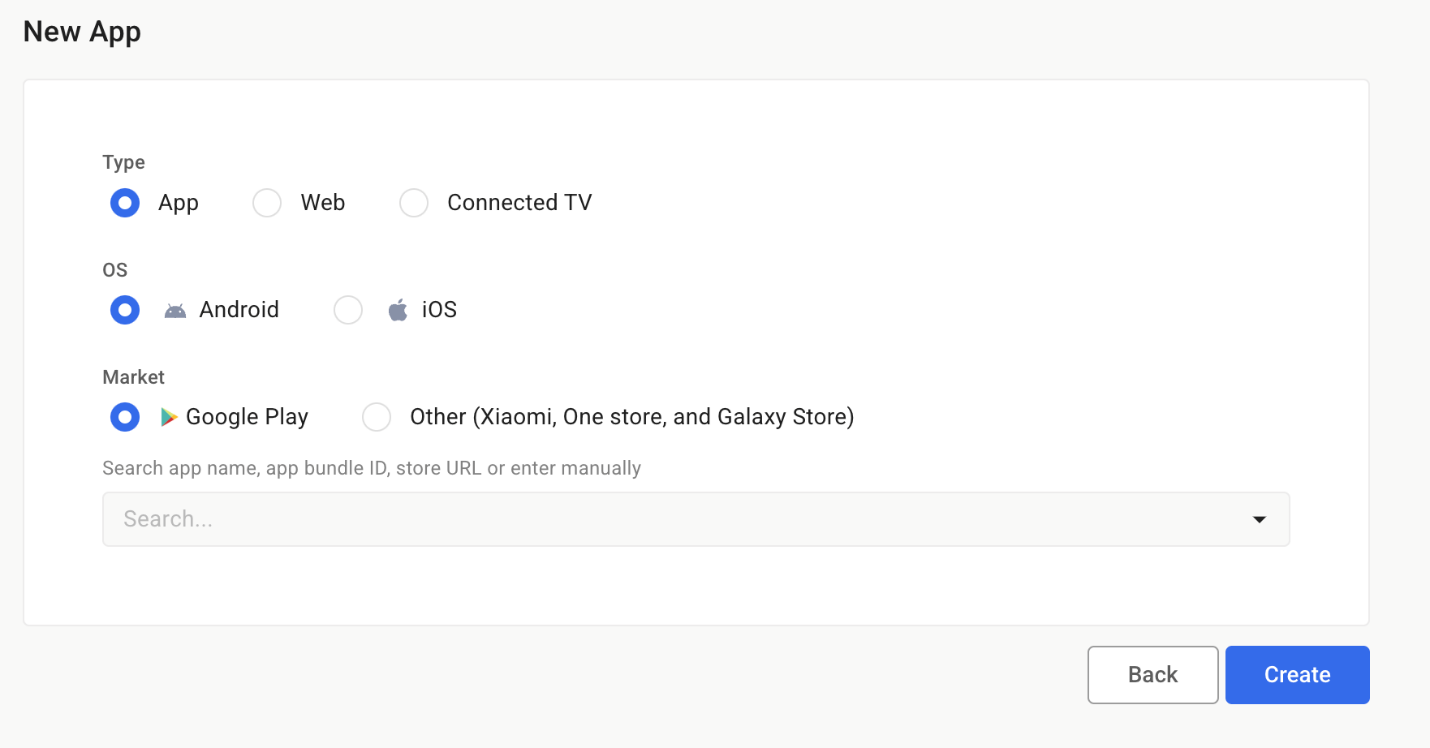Select the Google Play market radio circle
Viewport: 1430px width, 748px height.
click(124, 417)
